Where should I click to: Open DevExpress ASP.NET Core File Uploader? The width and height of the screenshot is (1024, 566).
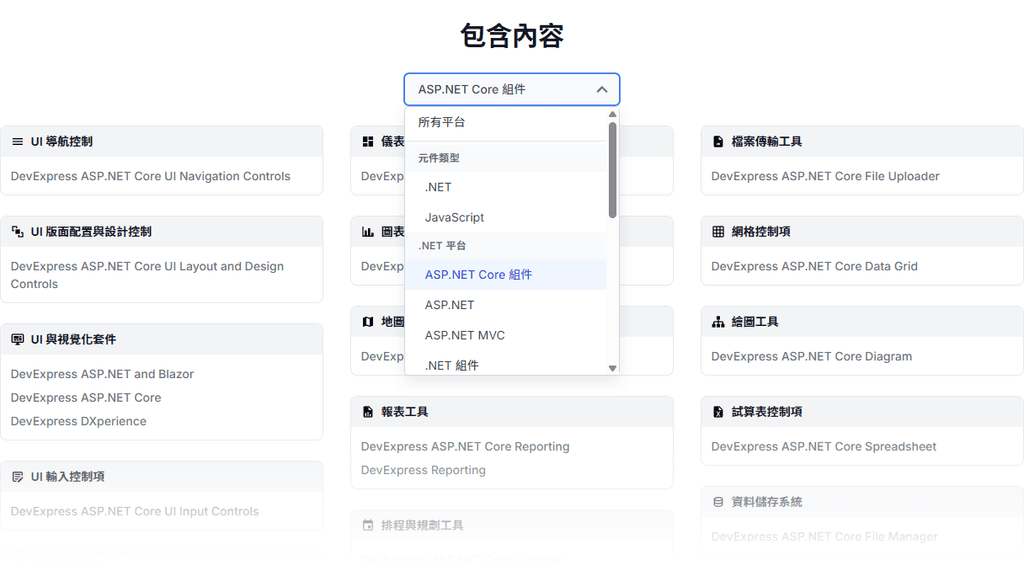click(x=825, y=176)
